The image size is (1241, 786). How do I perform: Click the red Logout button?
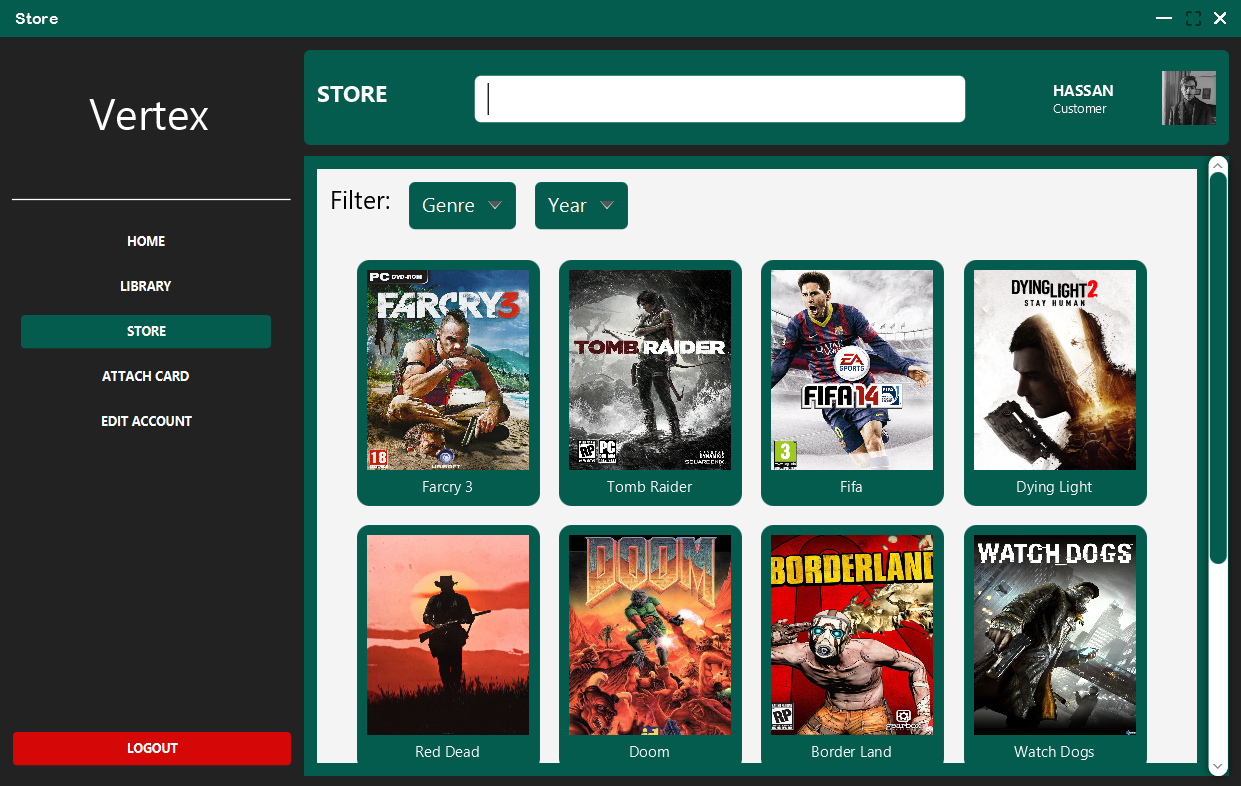click(152, 748)
